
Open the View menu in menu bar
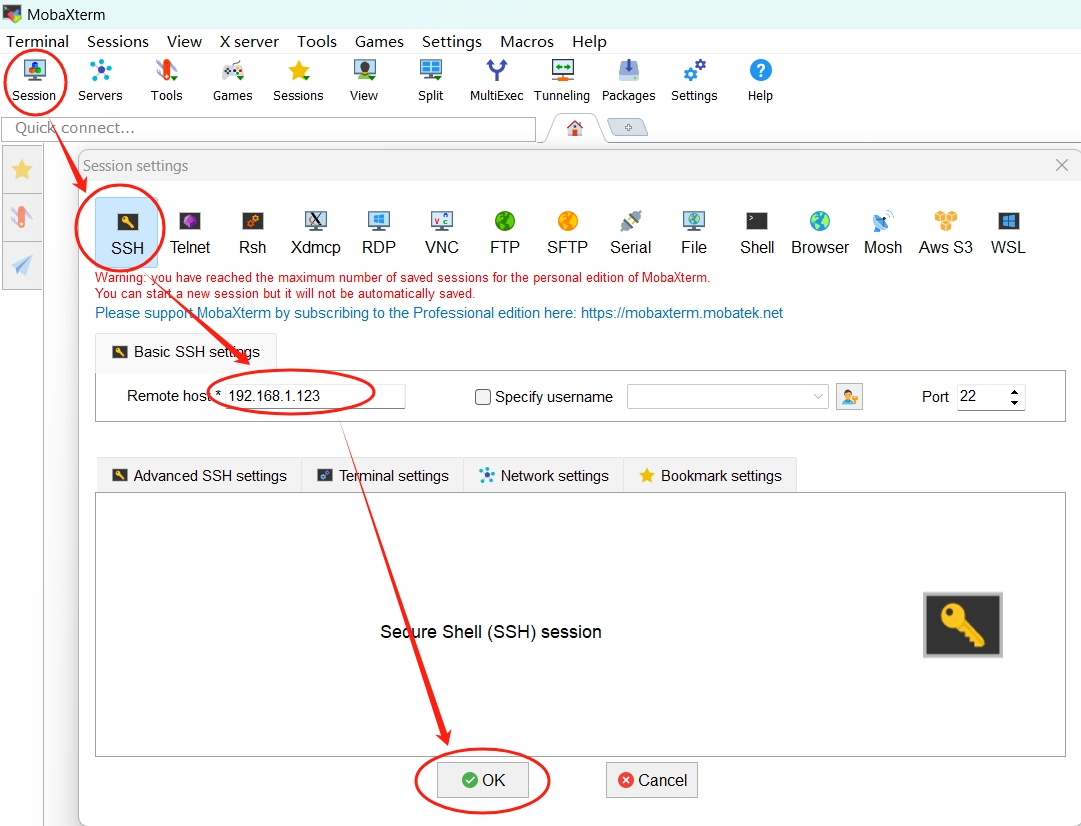click(x=184, y=41)
